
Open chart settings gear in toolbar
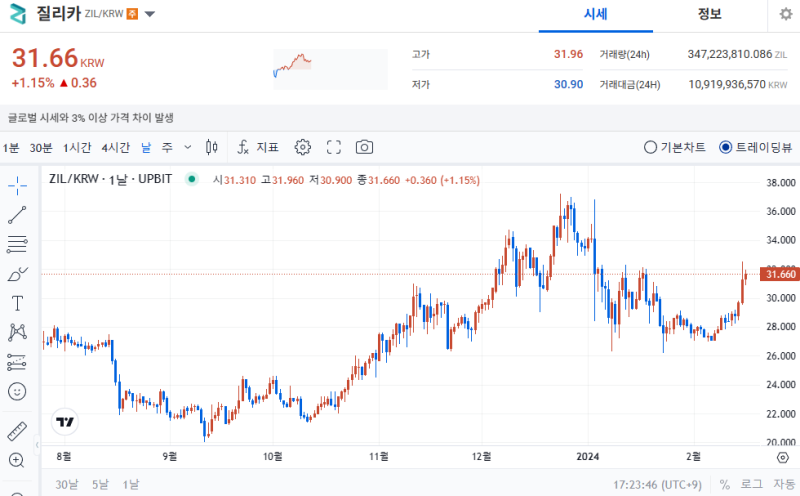pos(303,147)
